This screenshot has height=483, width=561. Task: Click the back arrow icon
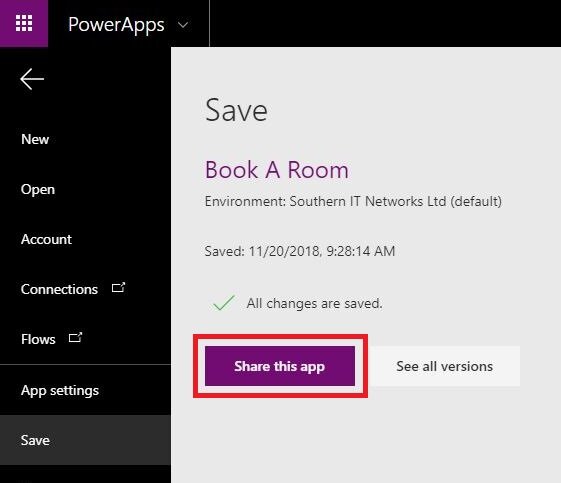click(32, 79)
